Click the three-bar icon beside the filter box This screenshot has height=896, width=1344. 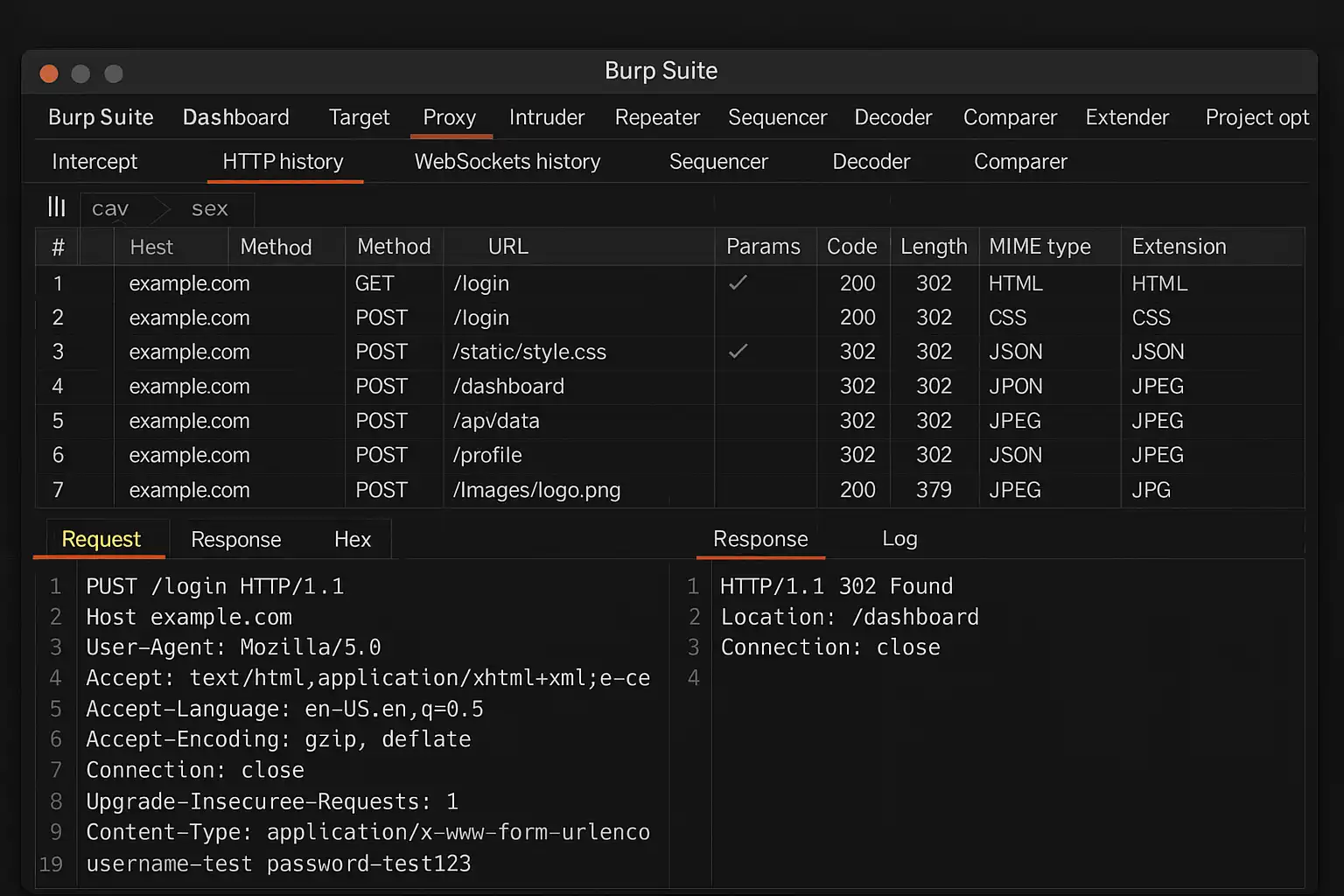[57, 206]
